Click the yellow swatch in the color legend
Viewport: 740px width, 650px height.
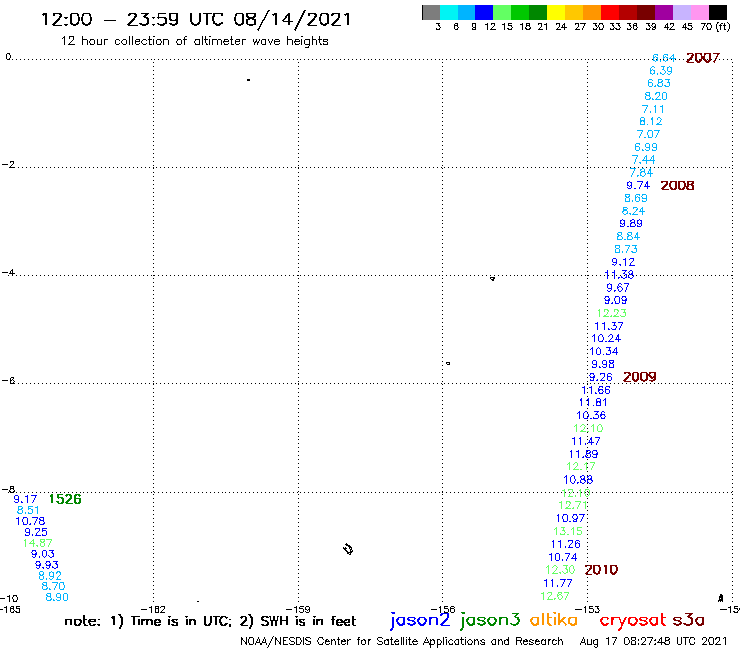[x=555, y=12]
